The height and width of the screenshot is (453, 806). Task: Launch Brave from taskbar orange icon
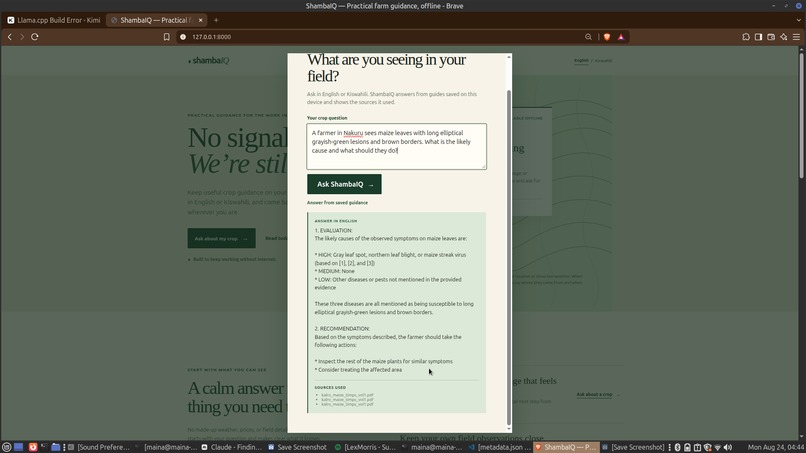point(33,447)
